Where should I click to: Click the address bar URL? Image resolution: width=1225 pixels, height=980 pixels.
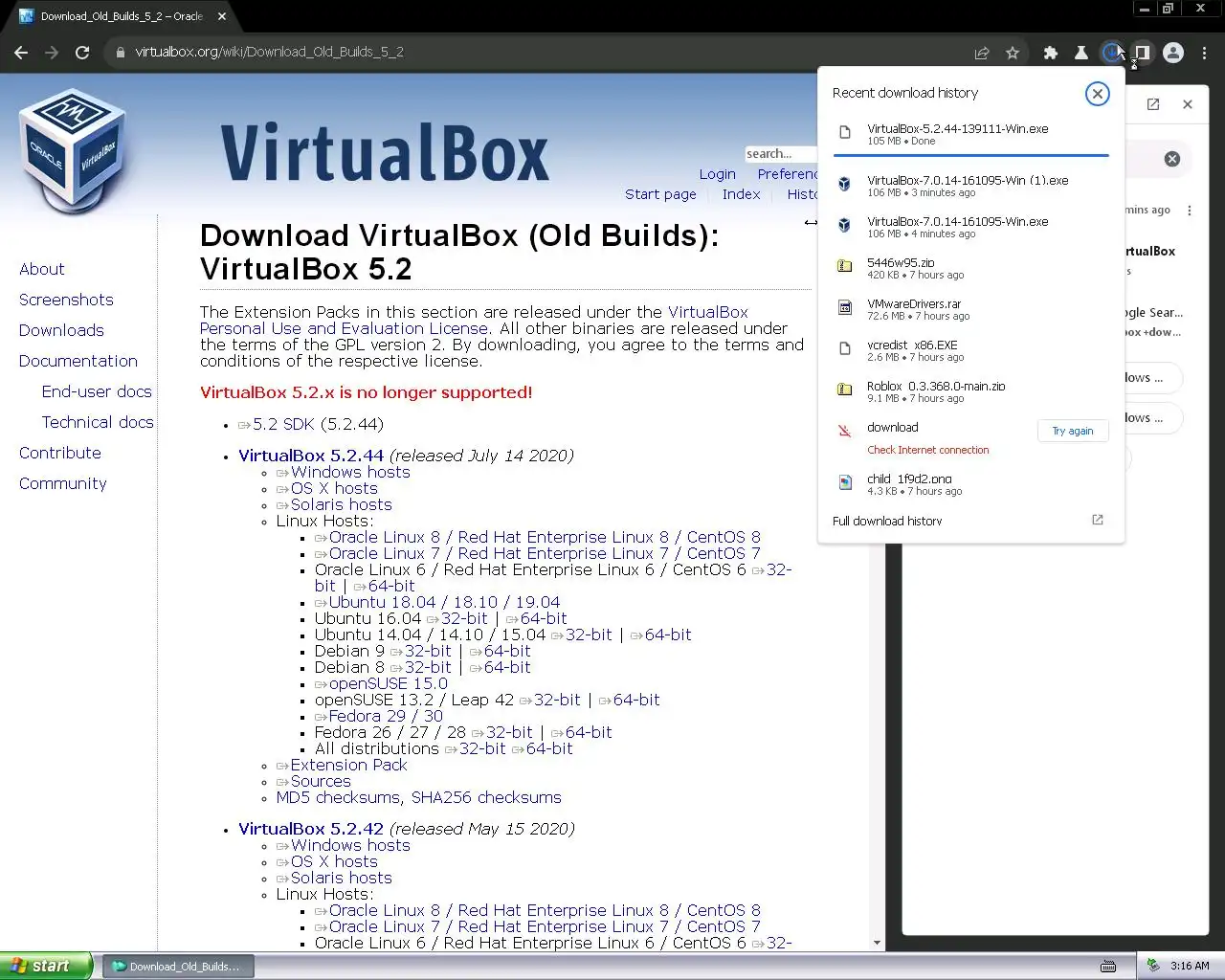(x=269, y=53)
